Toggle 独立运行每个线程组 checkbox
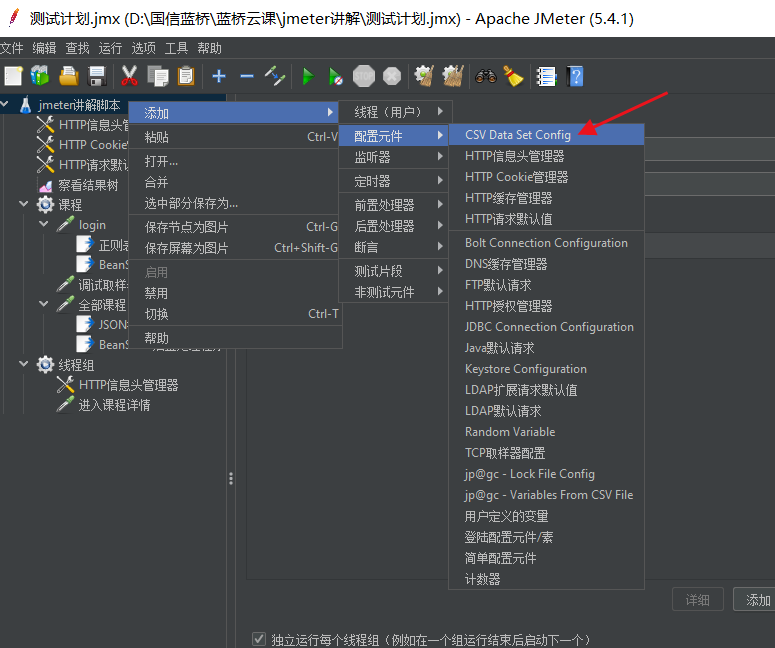The height and width of the screenshot is (648, 775). [x=258, y=639]
